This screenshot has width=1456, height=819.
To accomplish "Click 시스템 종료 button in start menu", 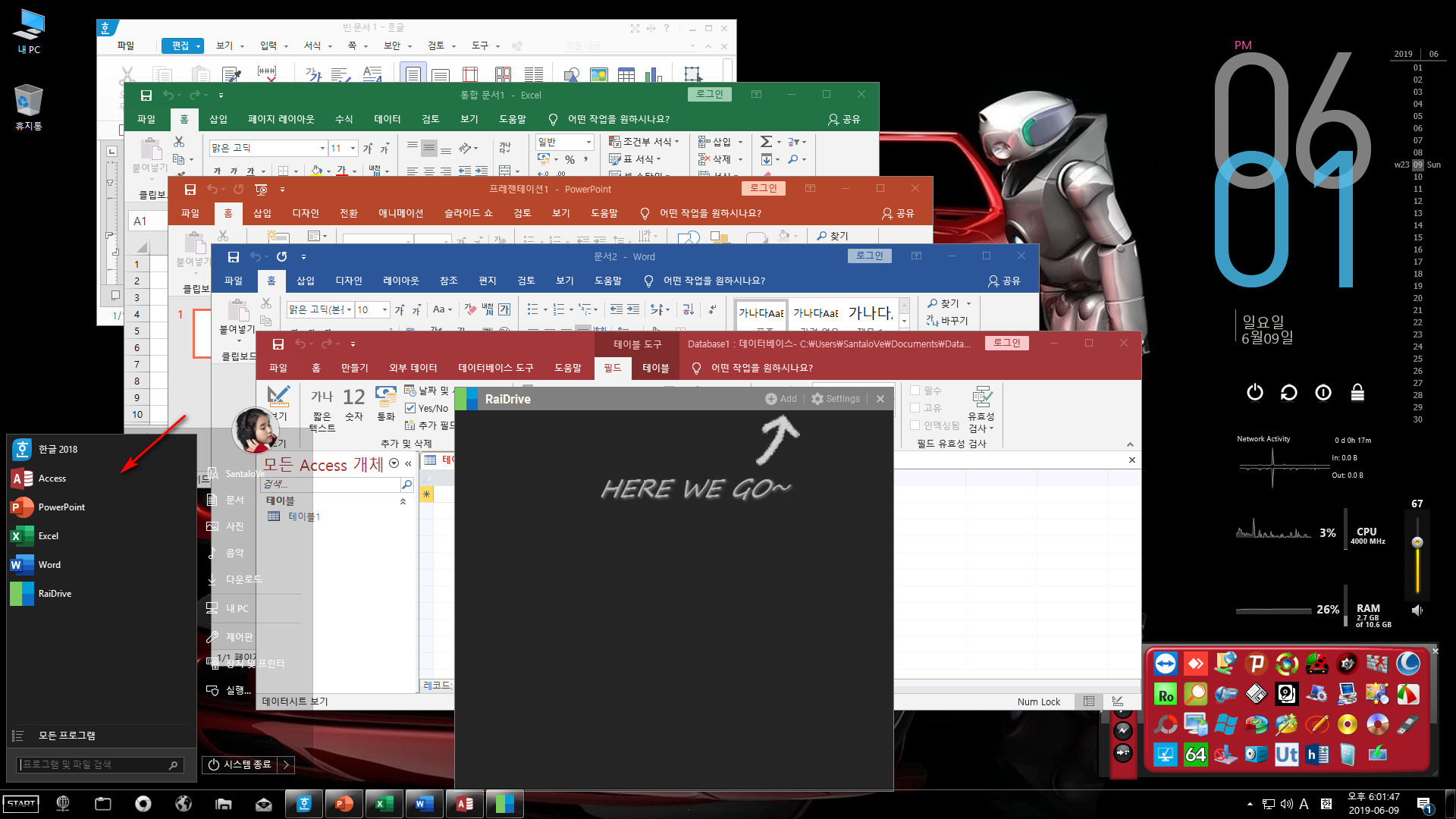I will pyautogui.click(x=240, y=764).
